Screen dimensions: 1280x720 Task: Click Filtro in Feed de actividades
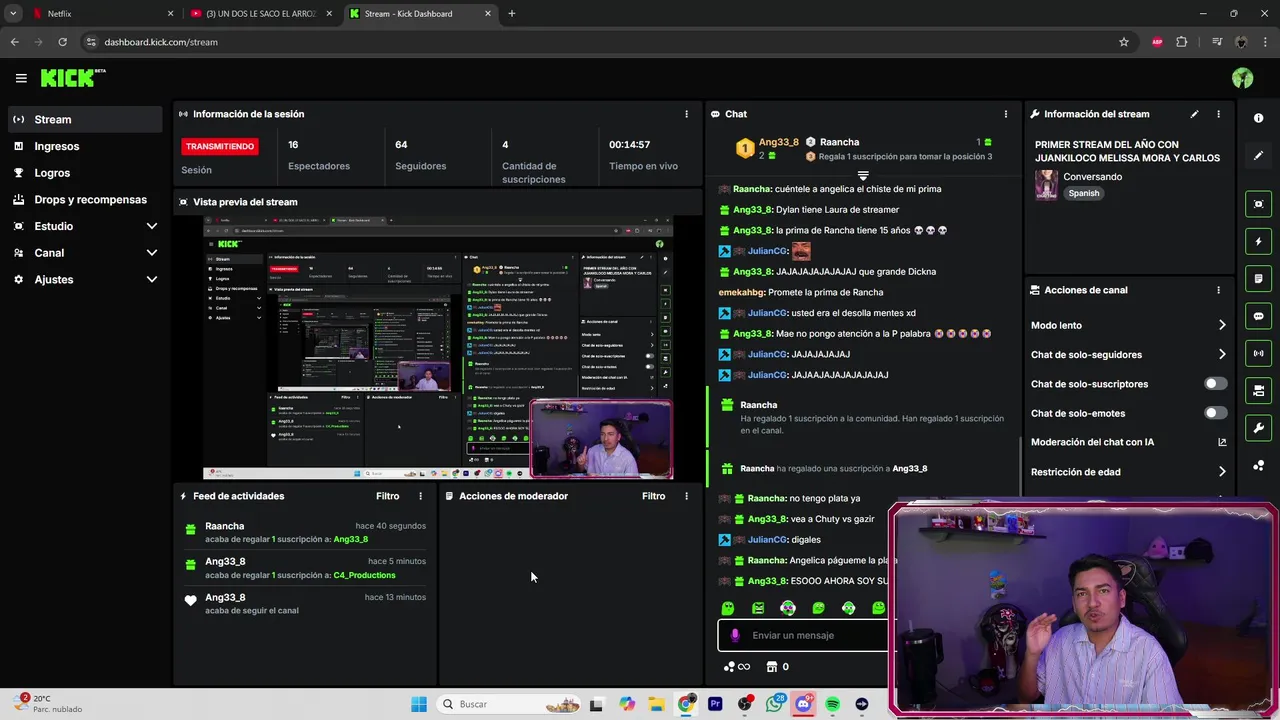click(x=387, y=496)
